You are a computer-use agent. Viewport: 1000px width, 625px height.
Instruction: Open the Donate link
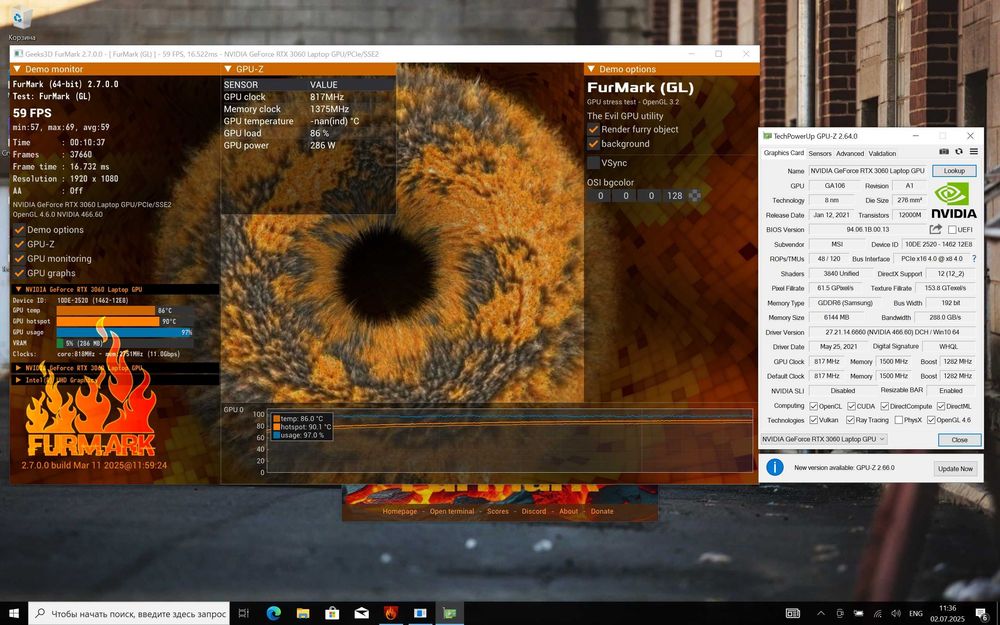(x=602, y=511)
